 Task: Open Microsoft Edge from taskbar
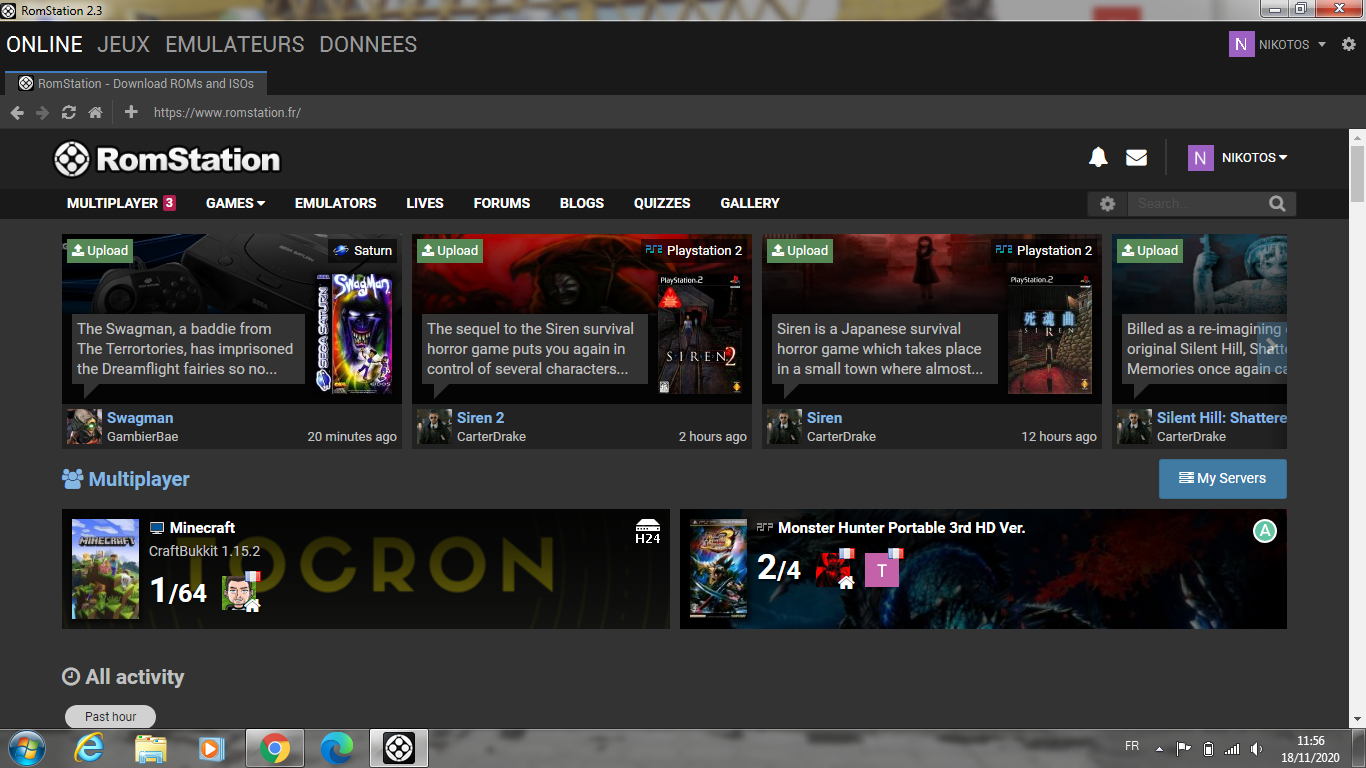[x=337, y=748]
